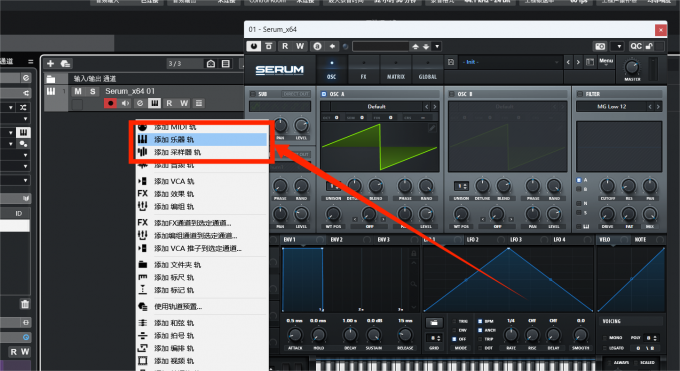
Task: Open the MG Low 12 filter type selector
Action: click(x=611, y=106)
